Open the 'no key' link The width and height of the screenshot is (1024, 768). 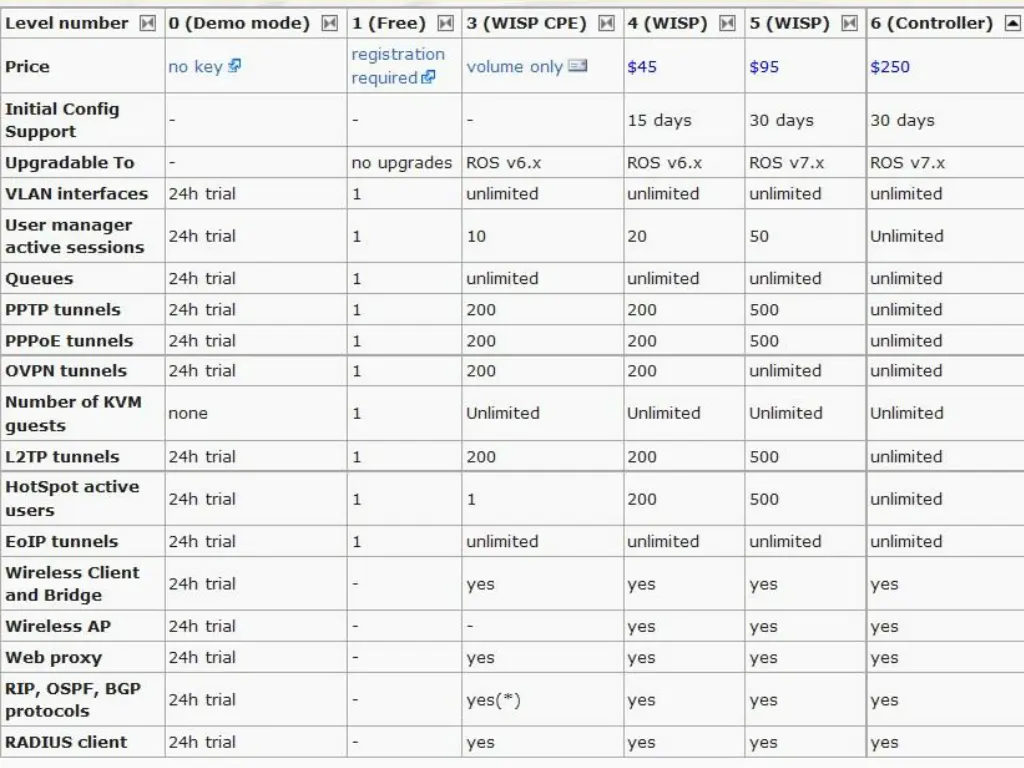(195, 67)
